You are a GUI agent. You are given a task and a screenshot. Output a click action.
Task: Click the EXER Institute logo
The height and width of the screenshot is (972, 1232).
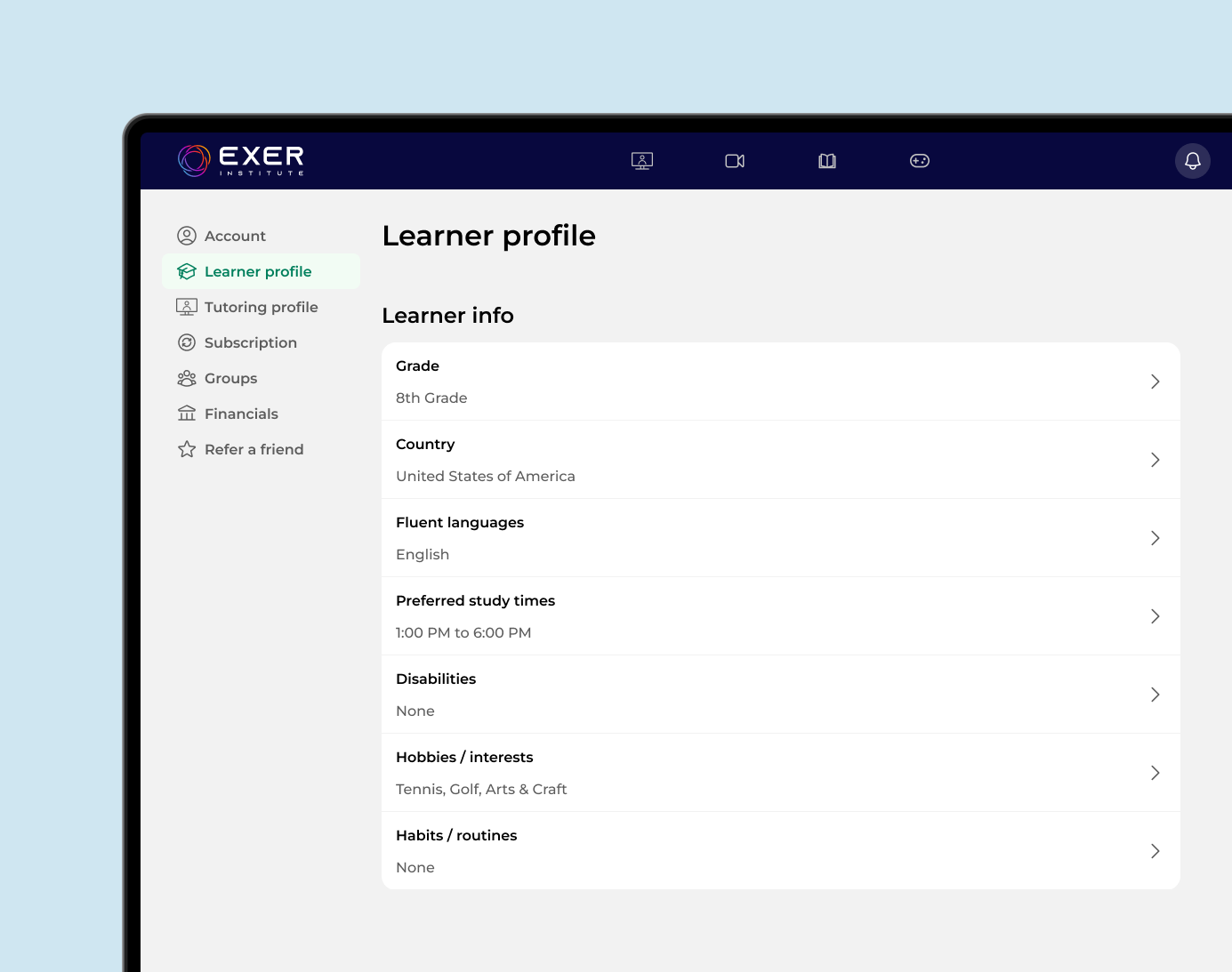pyautogui.click(x=240, y=160)
